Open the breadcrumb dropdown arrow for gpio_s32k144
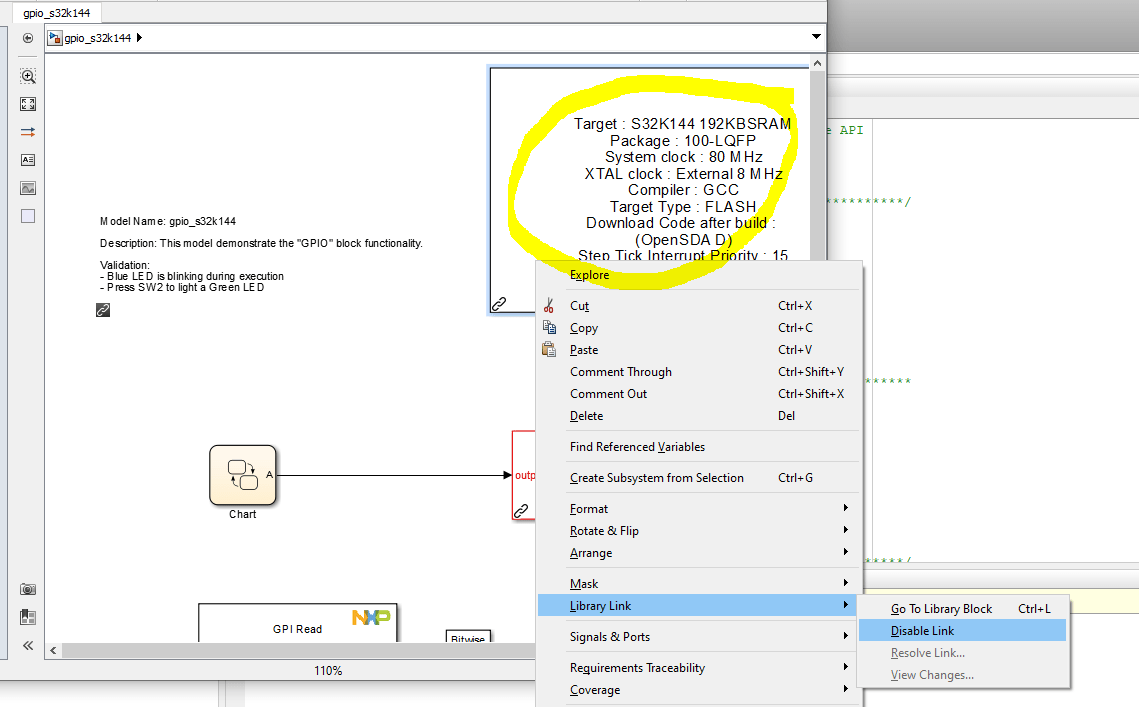This screenshot has width=1139, height=707. 816,36
